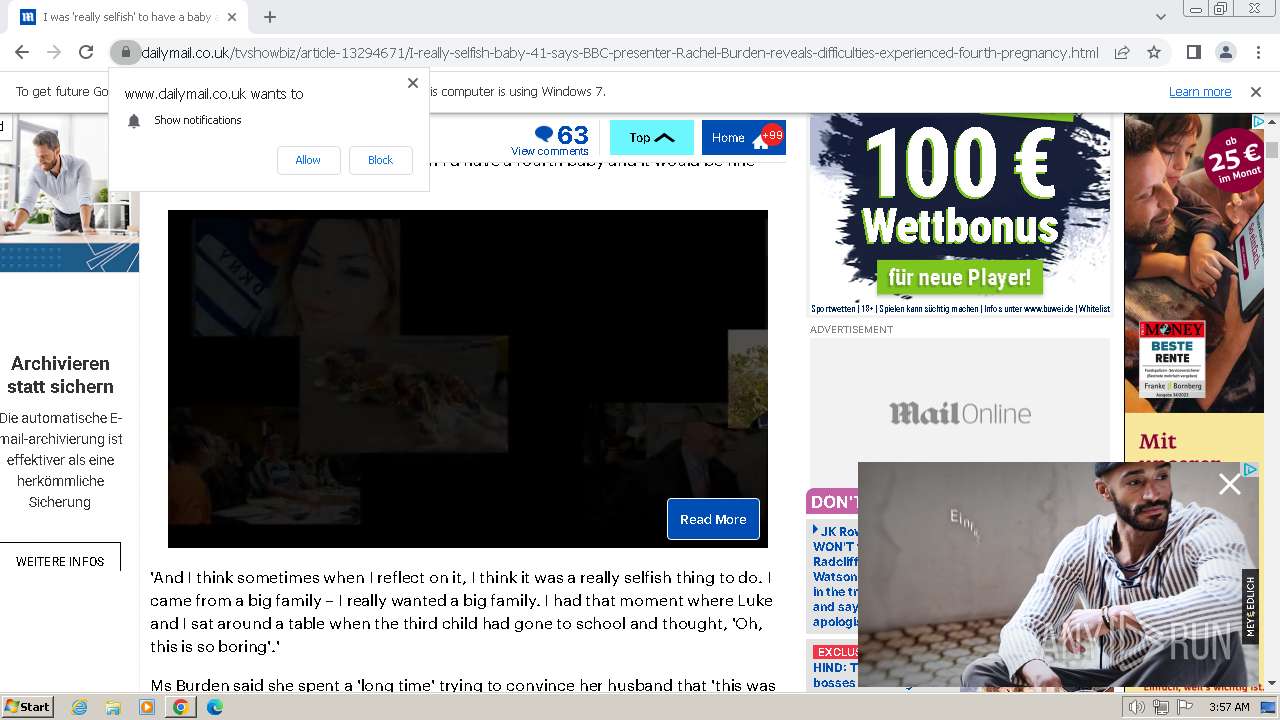This screenshot has height=720, width=1280.
Task: Switch to Chrome in the taskbar
Action: 181,707
